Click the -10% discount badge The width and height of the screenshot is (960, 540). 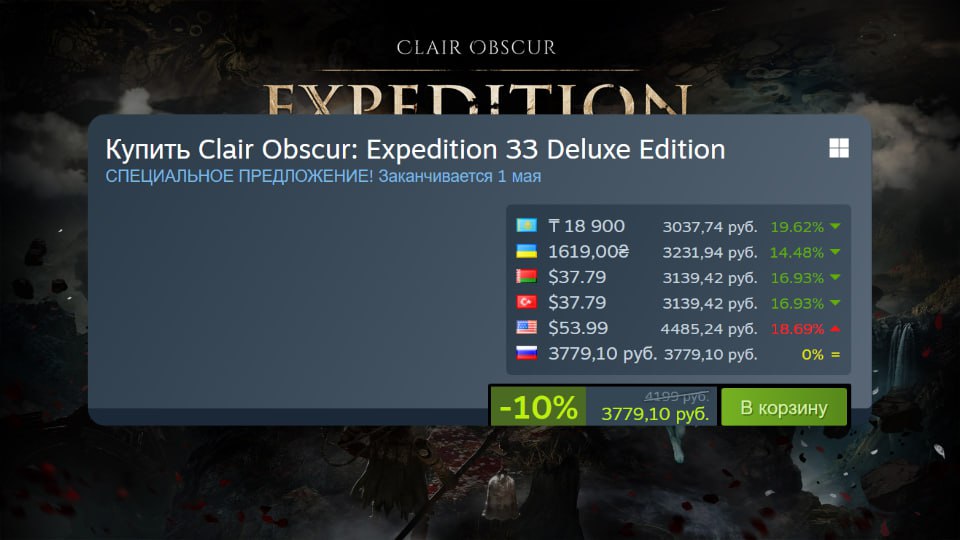click(x=538, y=407)
